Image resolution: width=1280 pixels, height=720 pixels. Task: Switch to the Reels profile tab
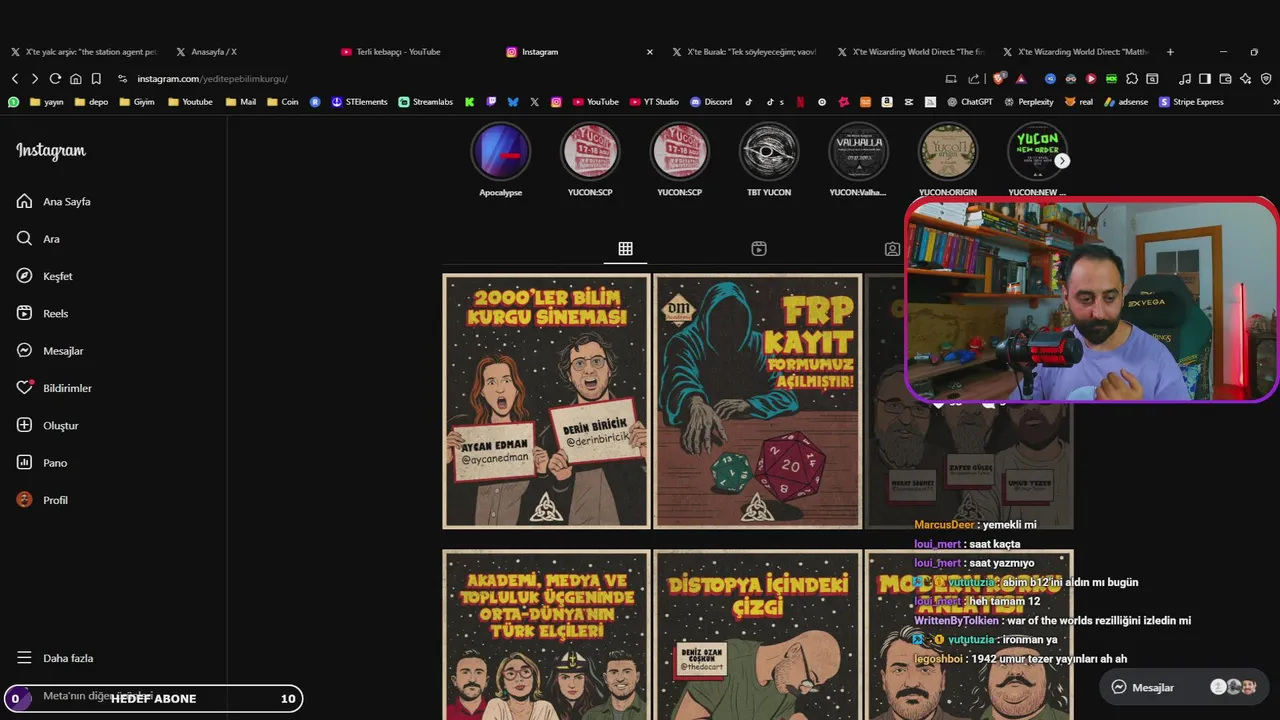tap(759, 249)
